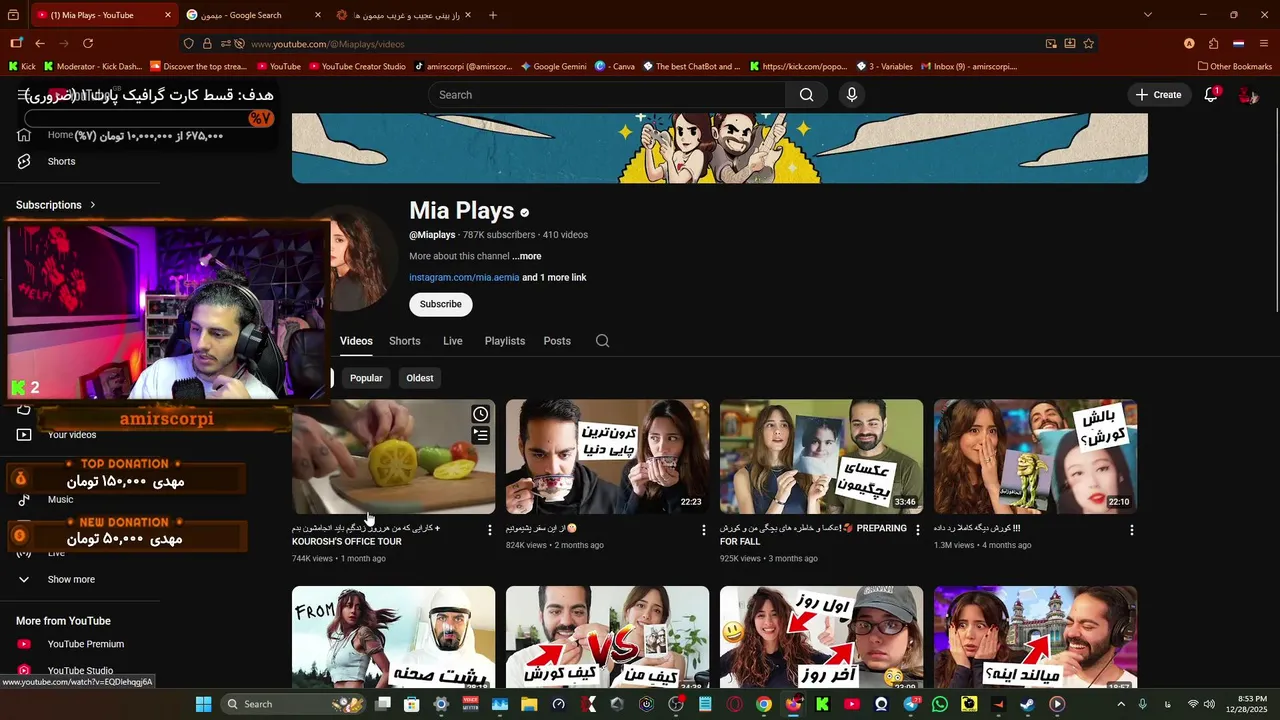Open the list all tabs dropdown arrow

pos(1148,15)
